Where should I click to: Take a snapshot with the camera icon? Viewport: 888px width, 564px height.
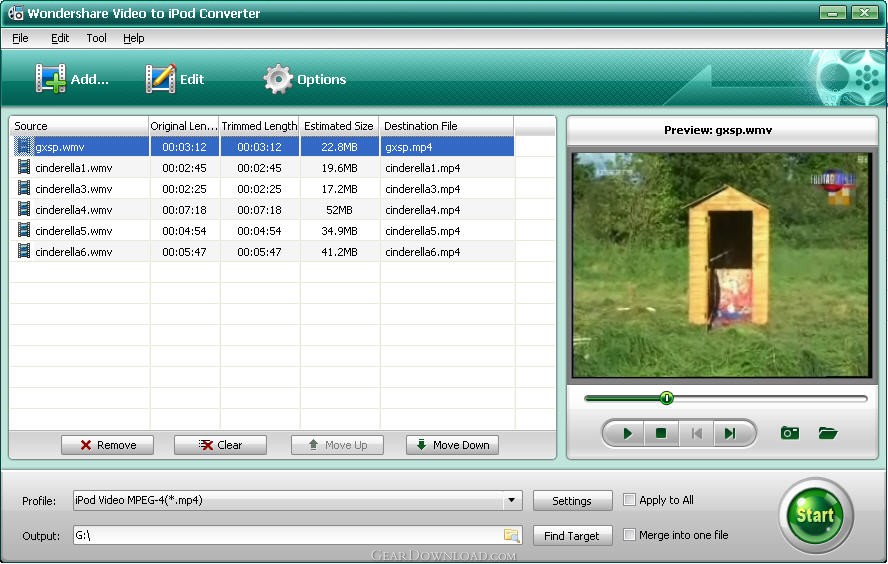click(x=789, y=433)
